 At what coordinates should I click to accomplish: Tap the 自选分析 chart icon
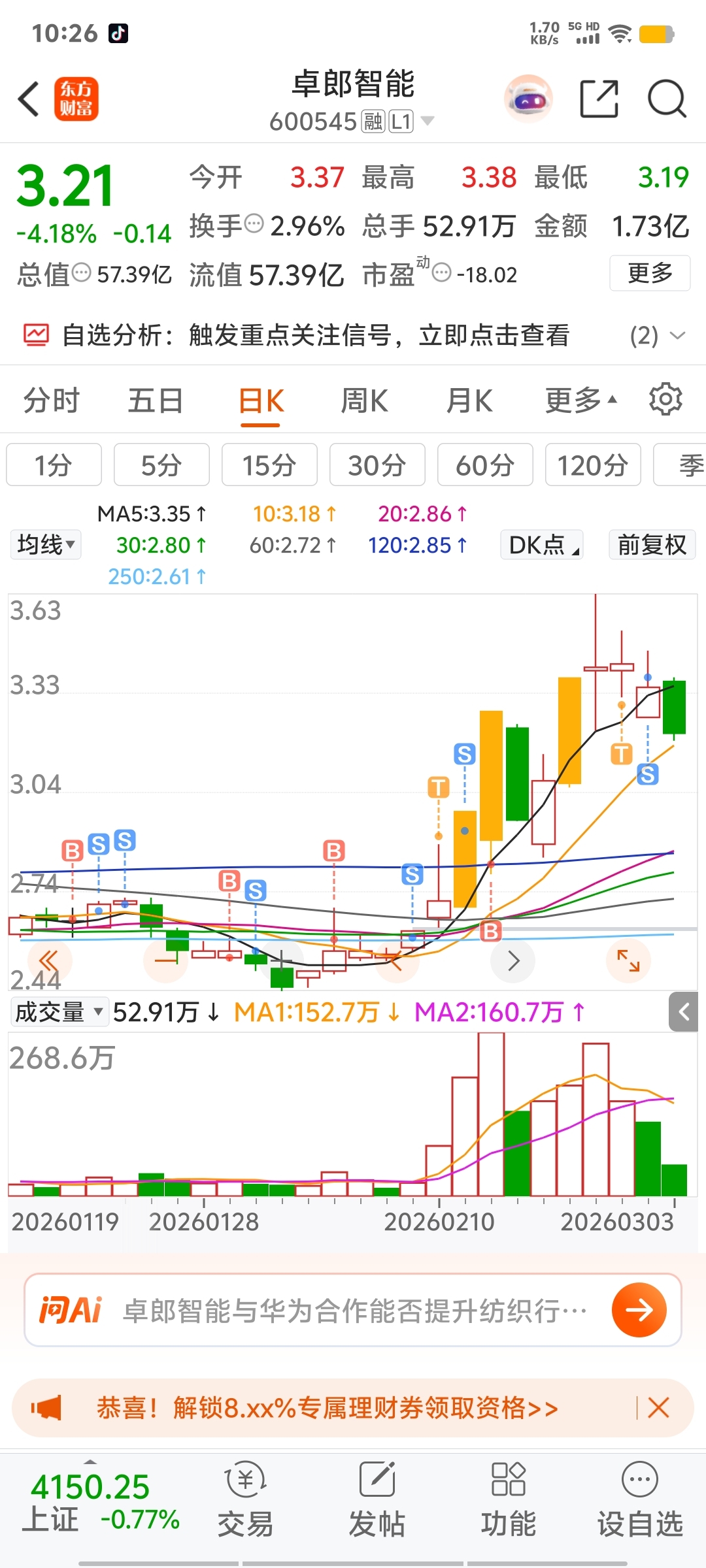coord(36,335)
